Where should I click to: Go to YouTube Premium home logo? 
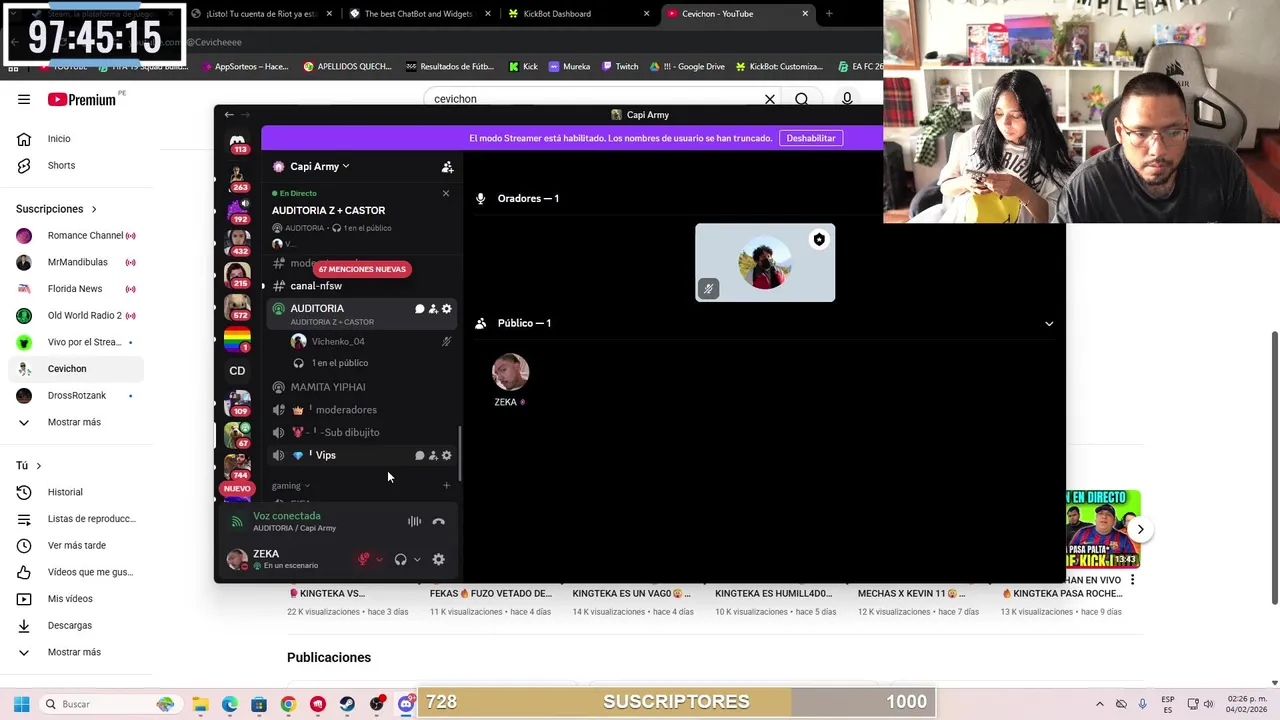click(x=81, y=100)
